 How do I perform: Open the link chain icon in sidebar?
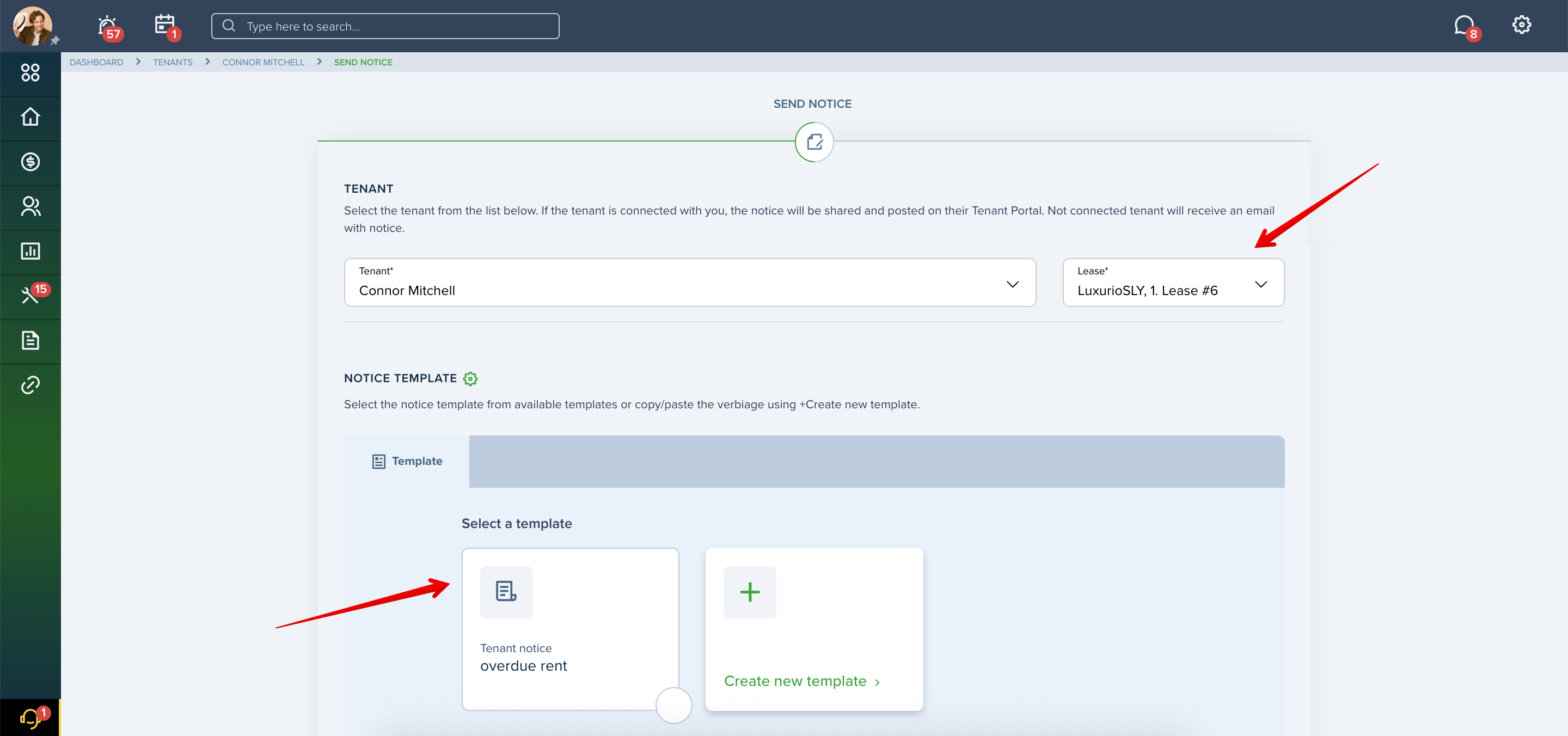click(x=30, y=385)
